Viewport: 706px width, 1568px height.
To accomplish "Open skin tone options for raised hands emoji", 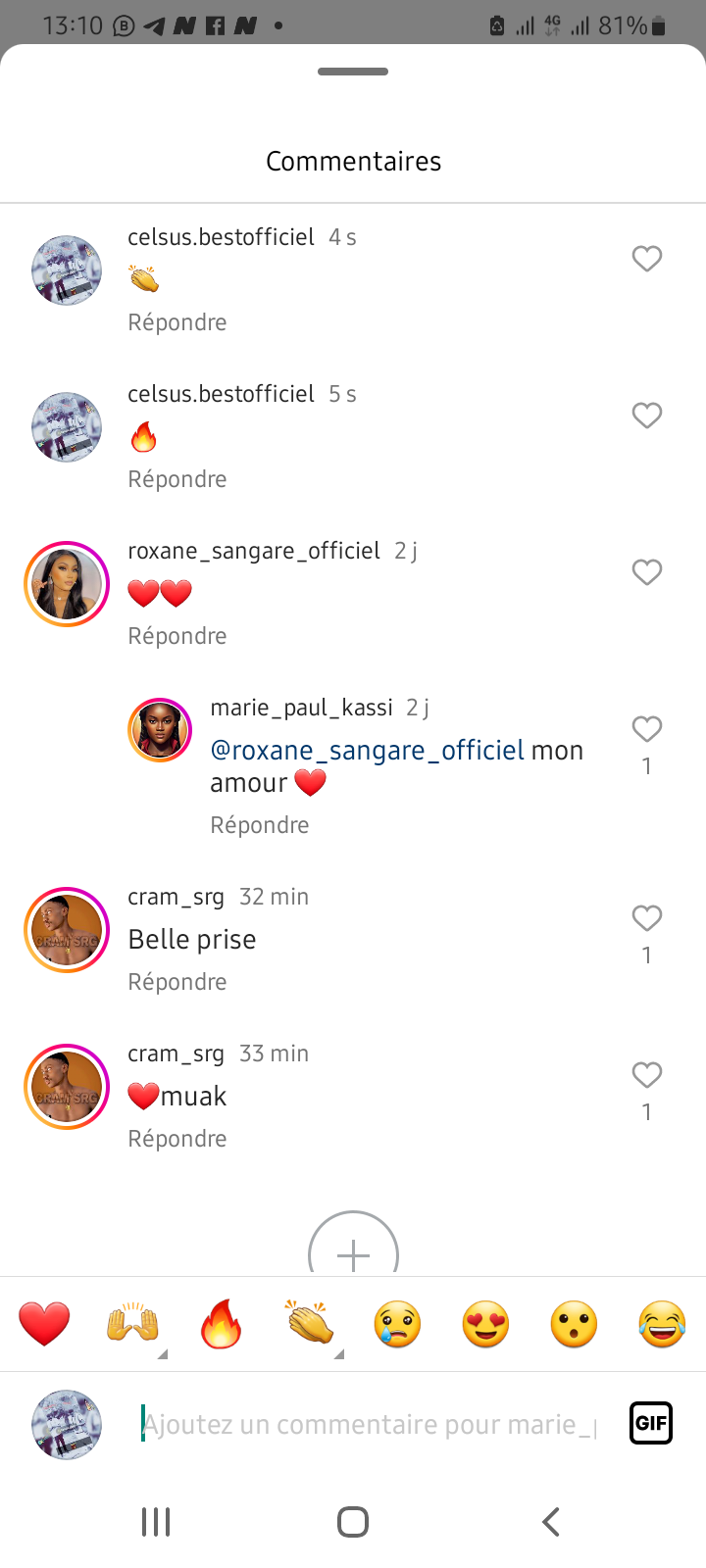I will tap(162, 1353).
